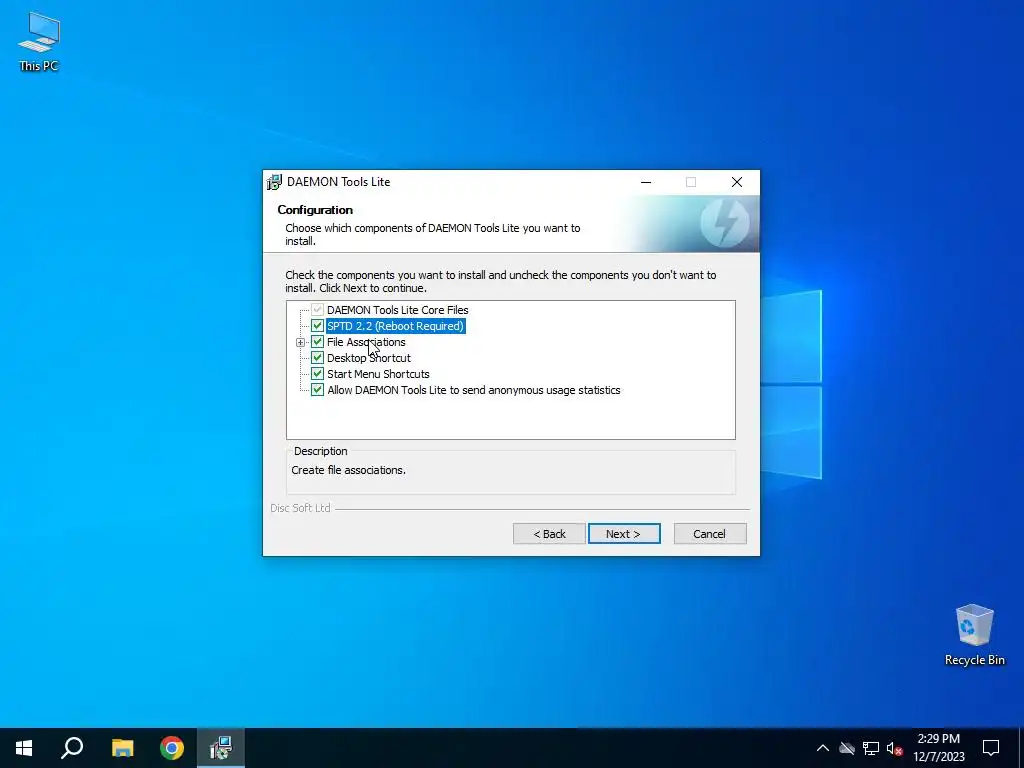Select the Desktop Shortcut label
Viewport: 1024px width, 768px height.
[x=369, y=358]
